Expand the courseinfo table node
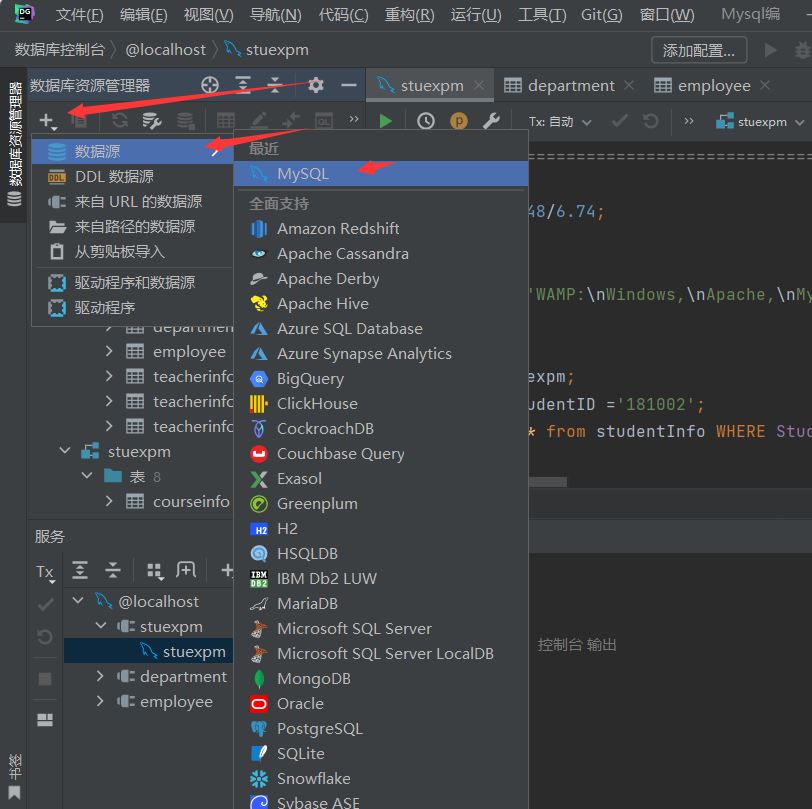This screenshot has width=812, height=809. coord(109,502)
